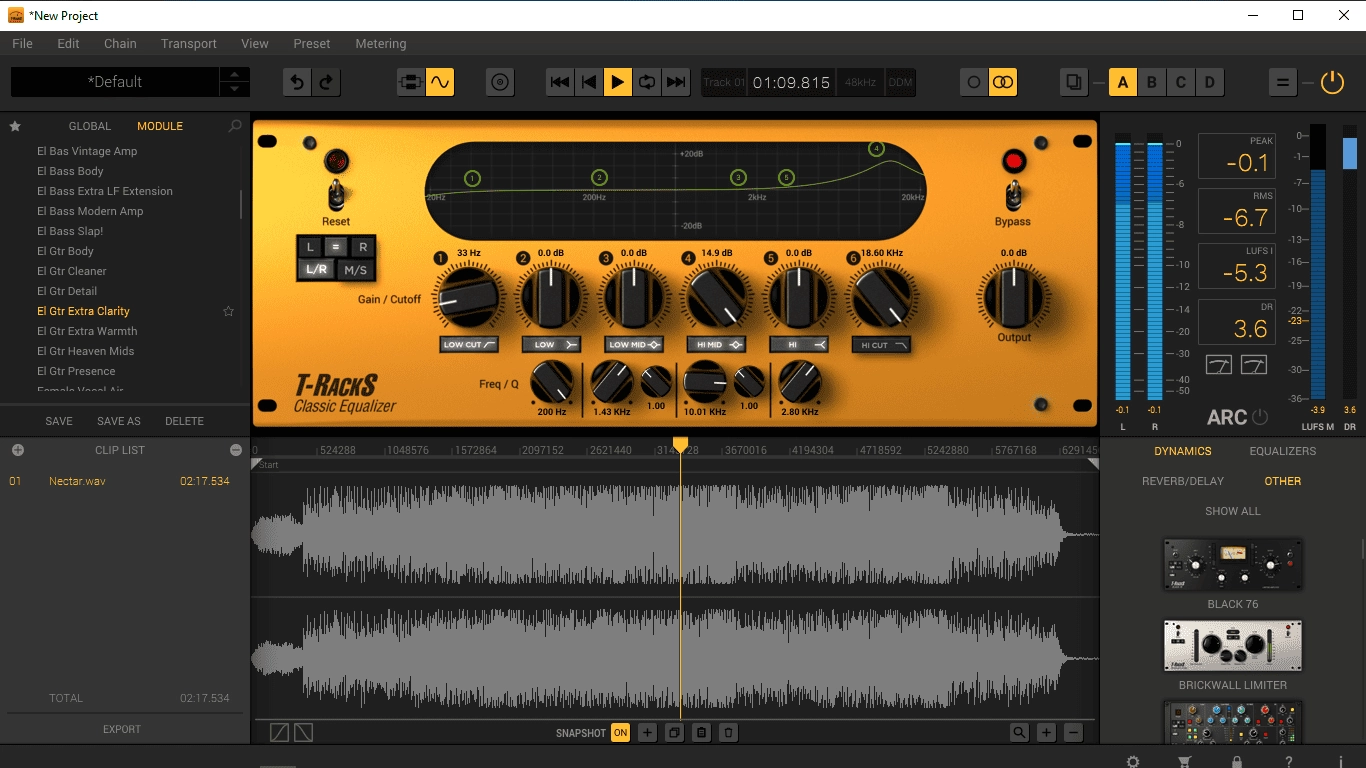Select snapshot A

(1123, 82)
